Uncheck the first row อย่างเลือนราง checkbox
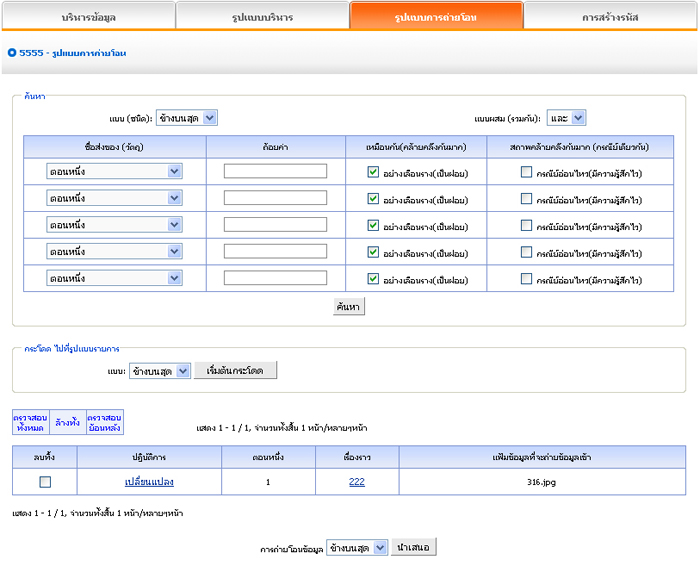Screen dimensions: 700x566 373,172
